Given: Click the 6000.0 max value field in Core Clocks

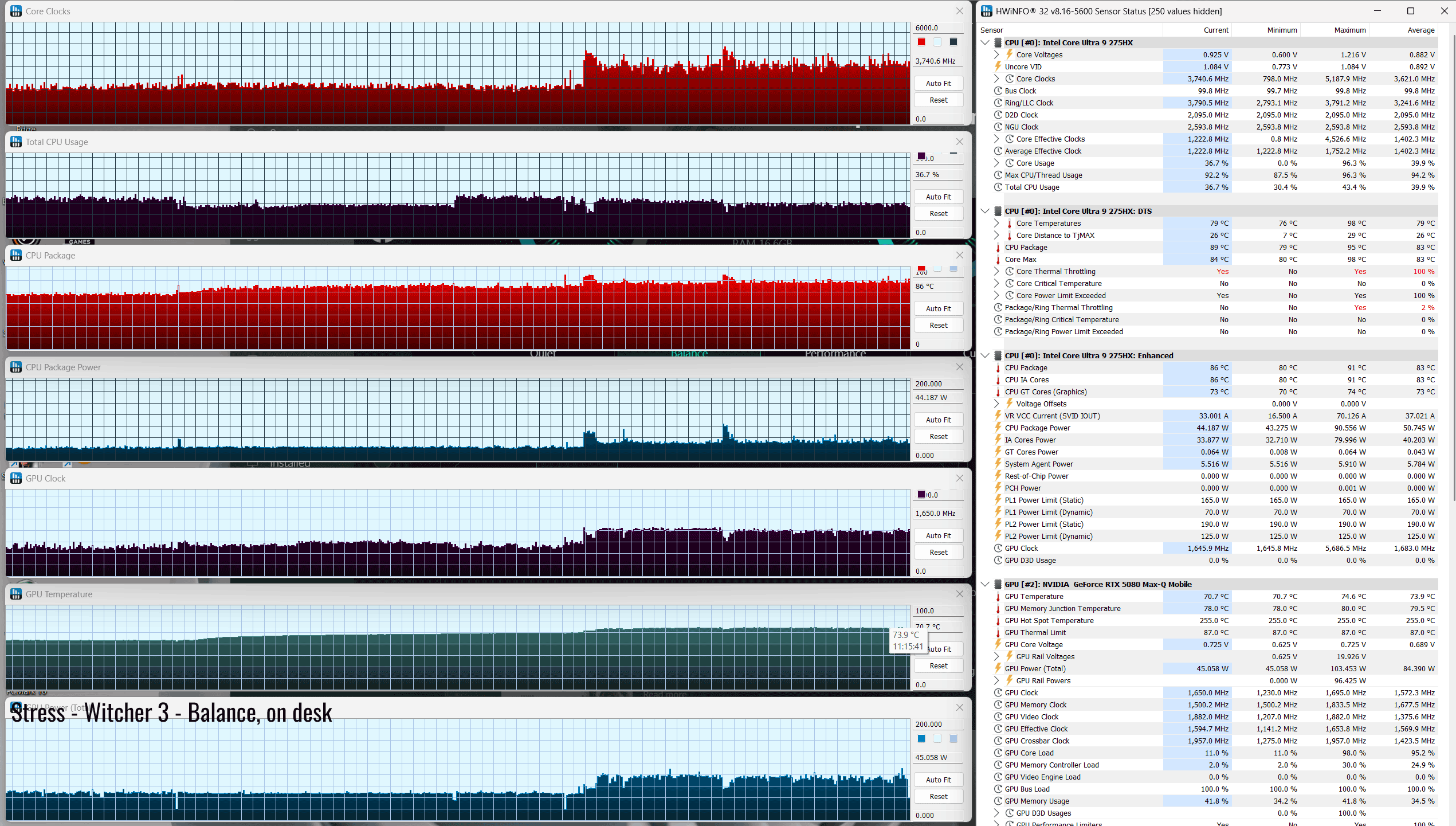Looking at the screenshot, I should point(938,28).
